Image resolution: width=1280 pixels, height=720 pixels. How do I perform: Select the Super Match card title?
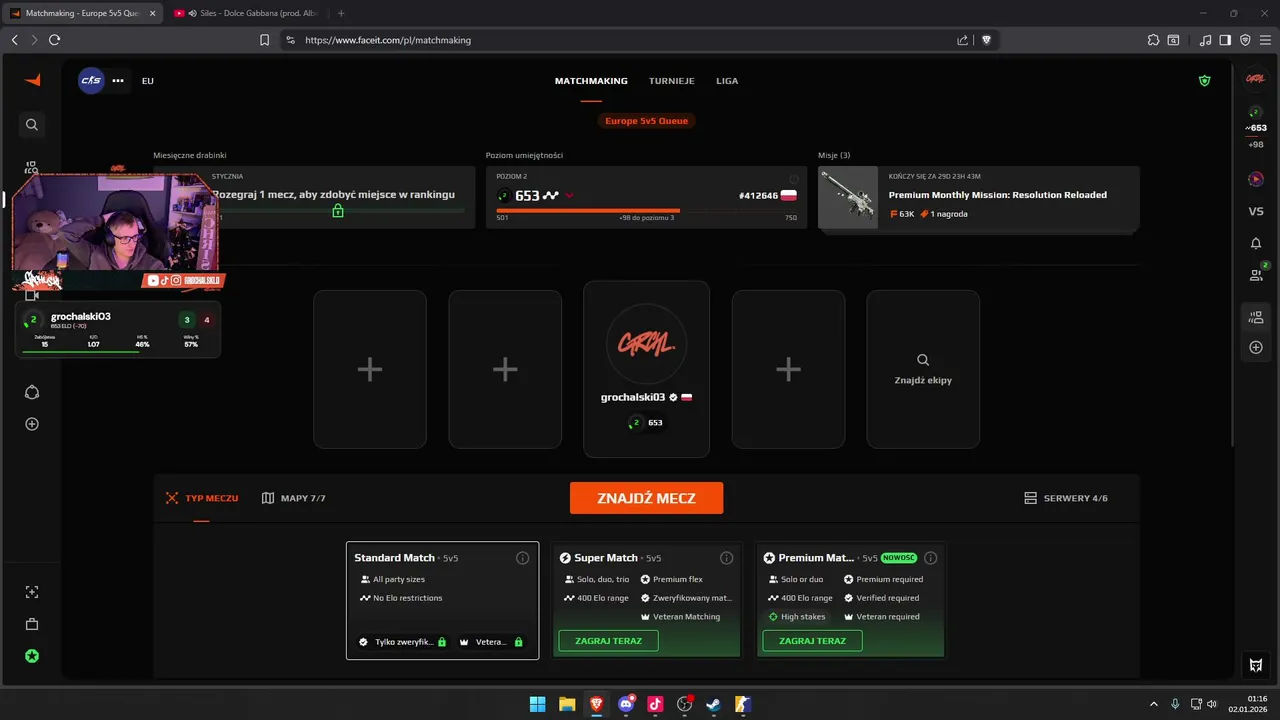pyautogui.click(x=605, y=558)
